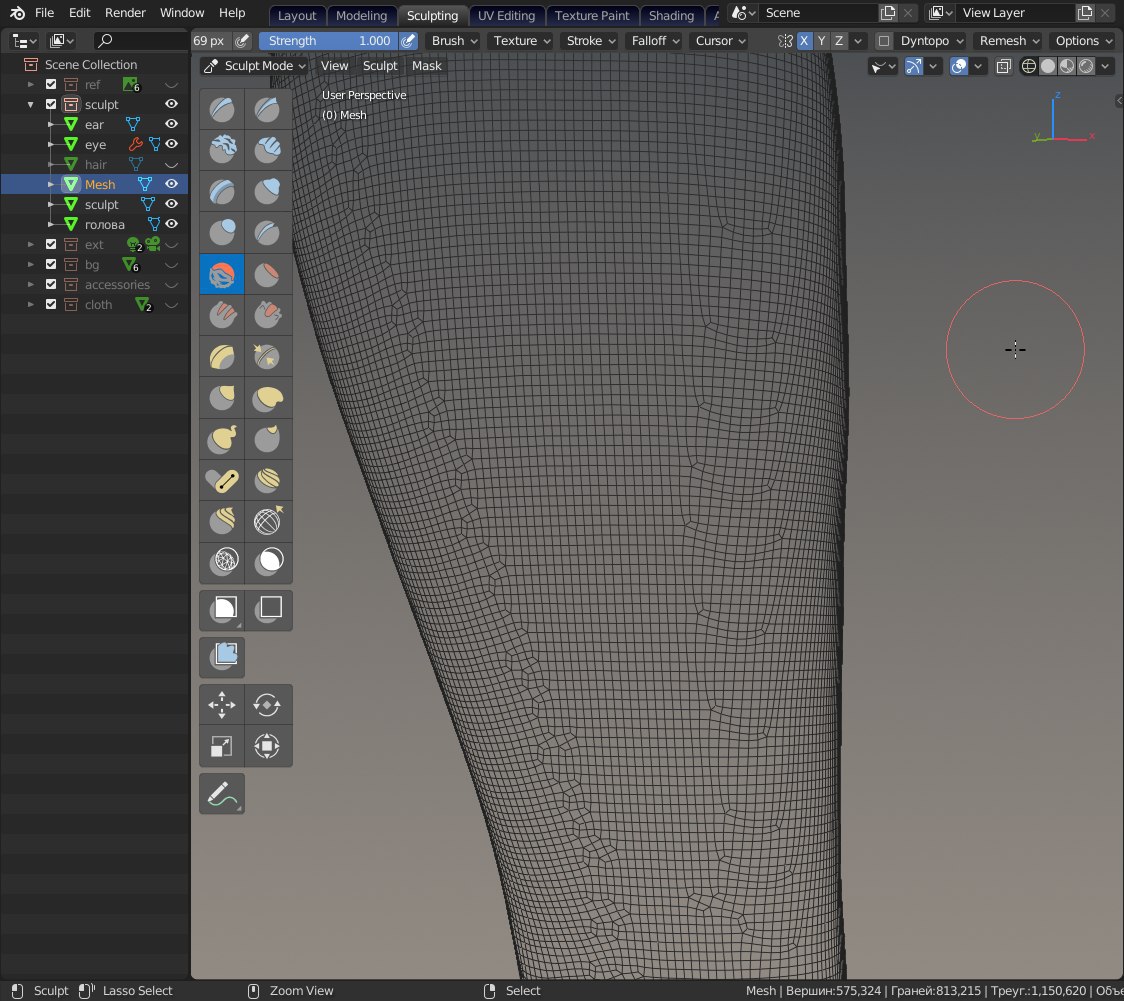Open the Remesh dropdown

point(1009,41)
